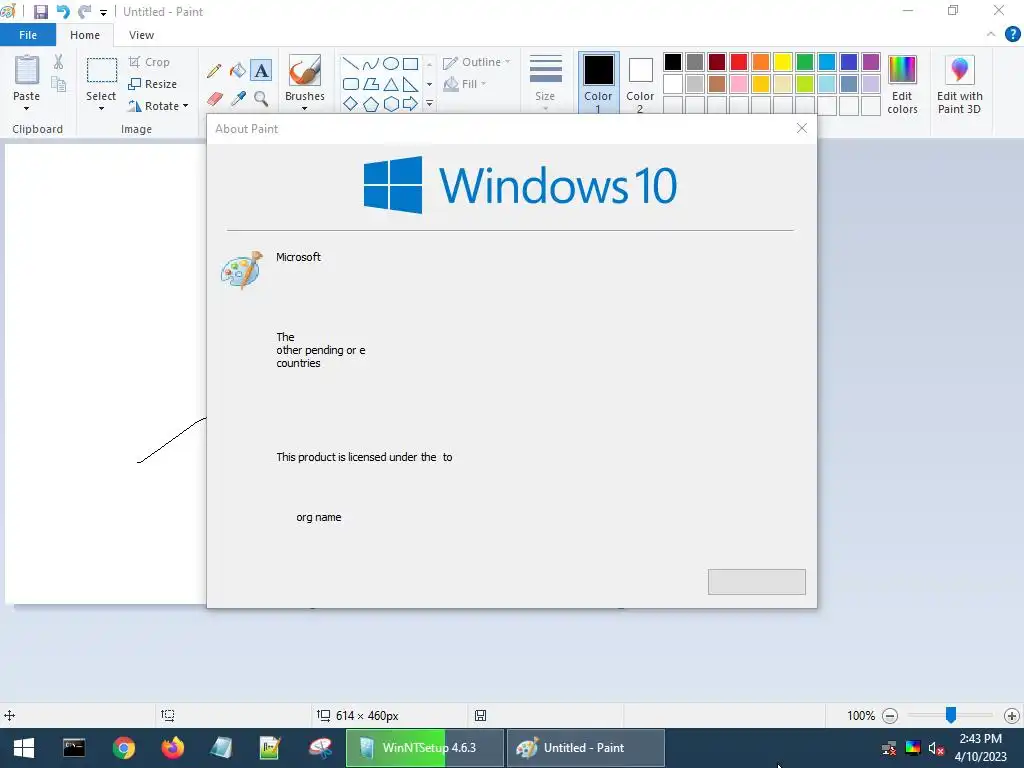Select the Text tool
The width and height of the screenshot is (1024, 768).
(261, 71)
